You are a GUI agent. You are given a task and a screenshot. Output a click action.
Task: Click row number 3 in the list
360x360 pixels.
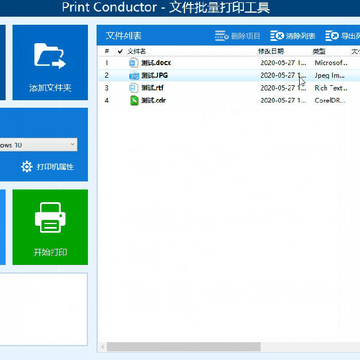point(107,88)
